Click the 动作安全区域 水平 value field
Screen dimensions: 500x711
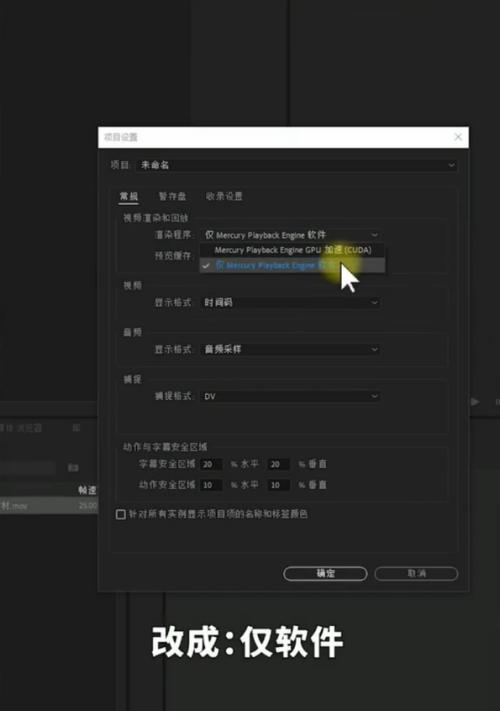click(211, 485)
